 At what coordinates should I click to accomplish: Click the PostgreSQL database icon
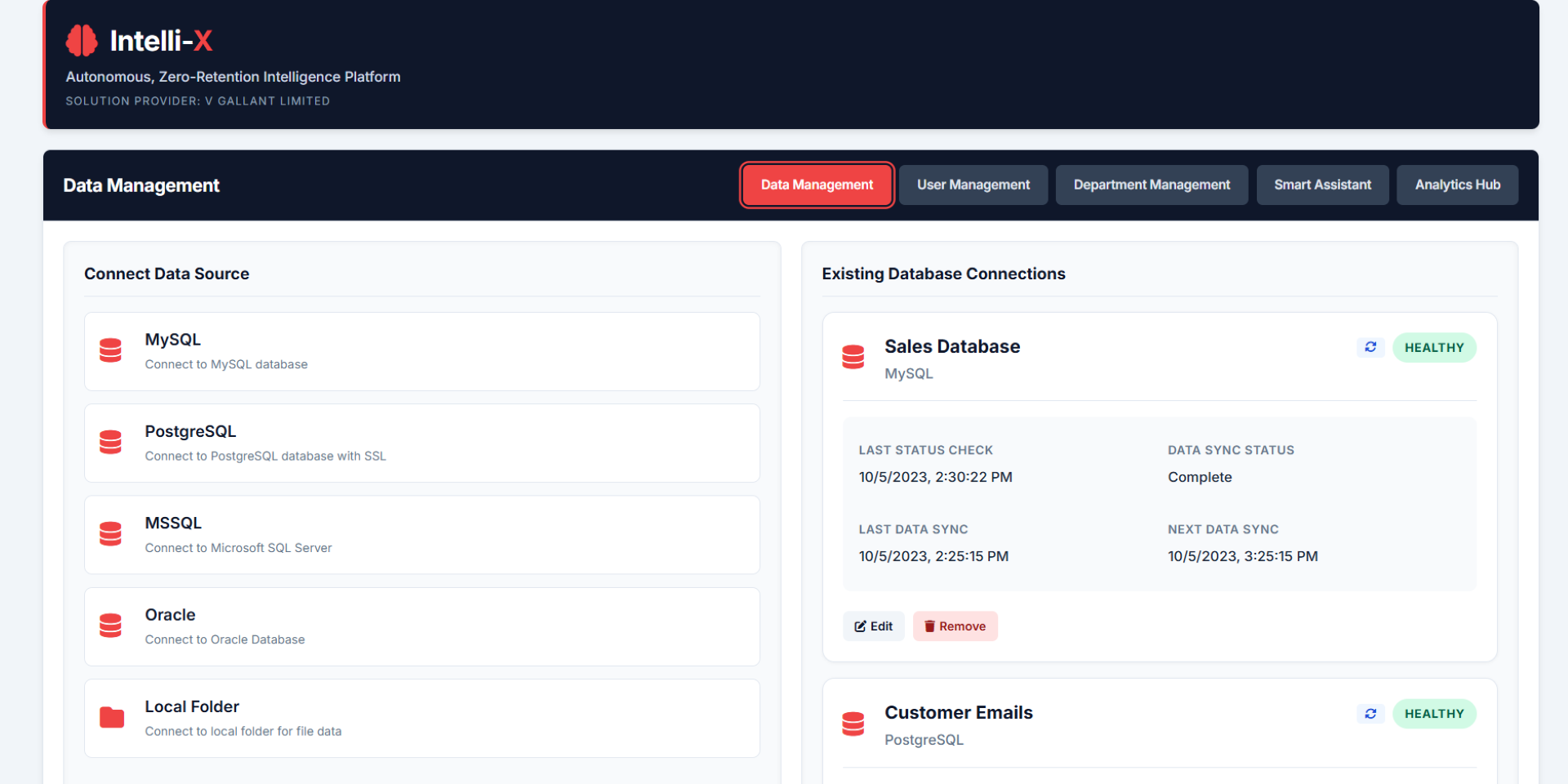pos(110,442)
